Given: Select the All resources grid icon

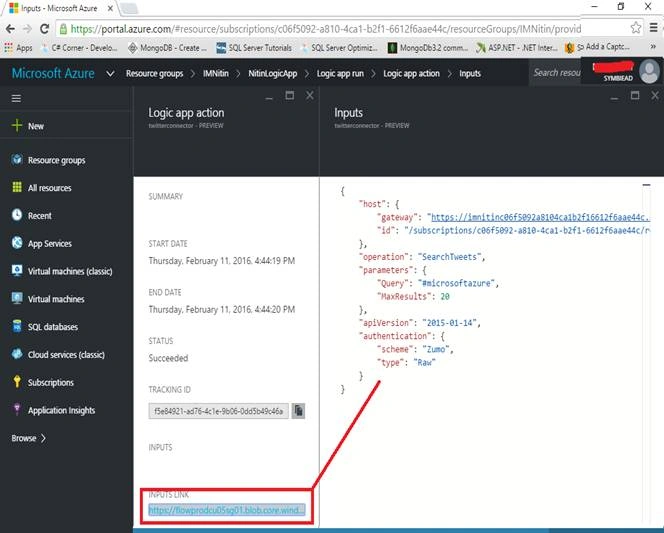Looking at the screenshot, I should (17, 187).
